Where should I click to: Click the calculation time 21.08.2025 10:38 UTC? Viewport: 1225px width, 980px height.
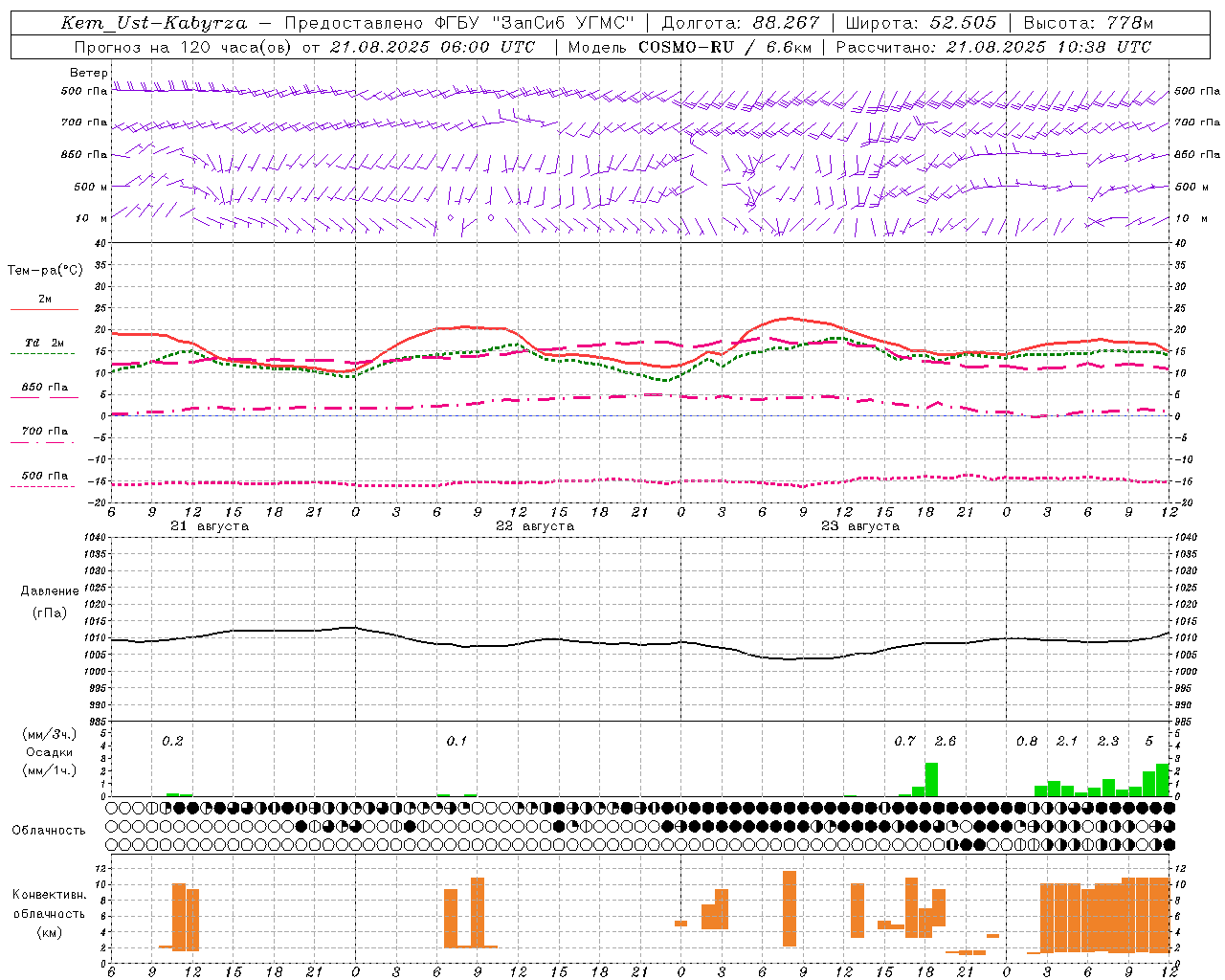pyautogui.click(x=1049, y=47)
